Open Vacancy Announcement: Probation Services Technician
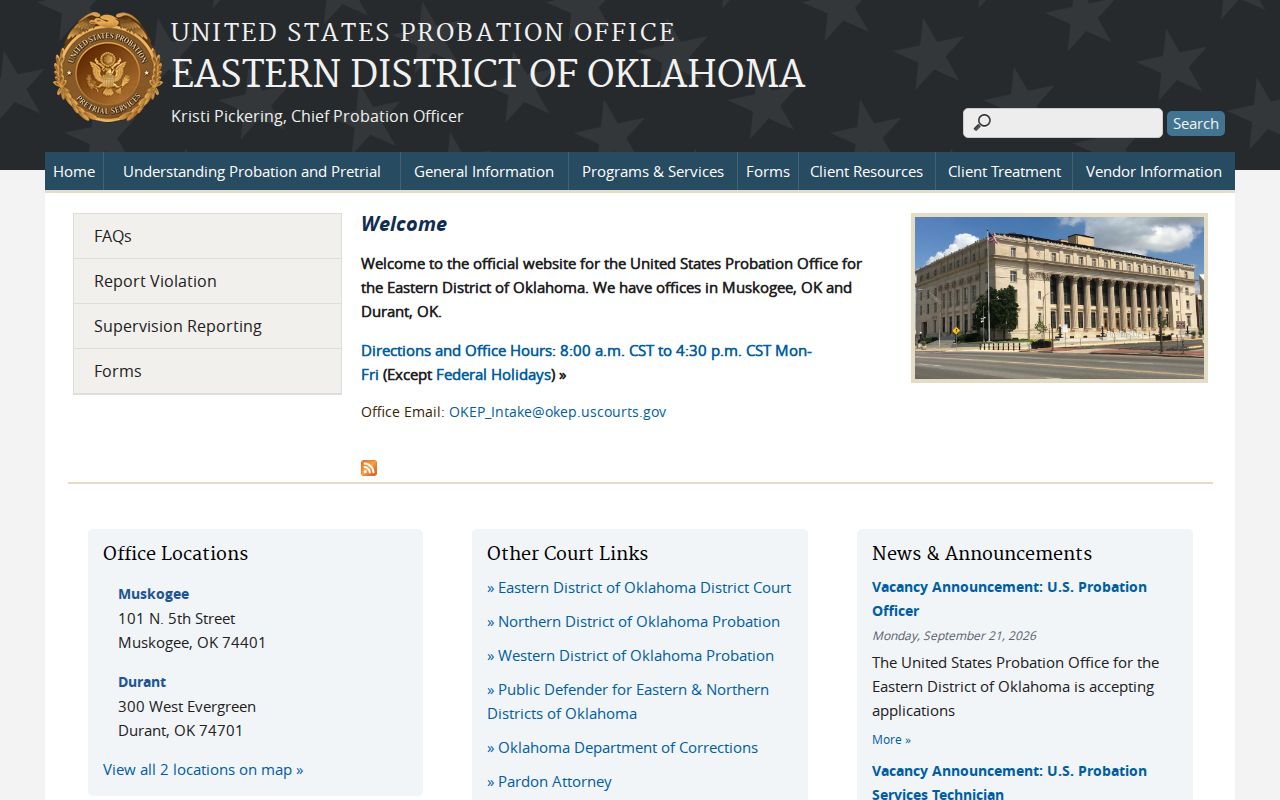The width and height of the screenshot is (1280, 800). (x=1009, y=782)
